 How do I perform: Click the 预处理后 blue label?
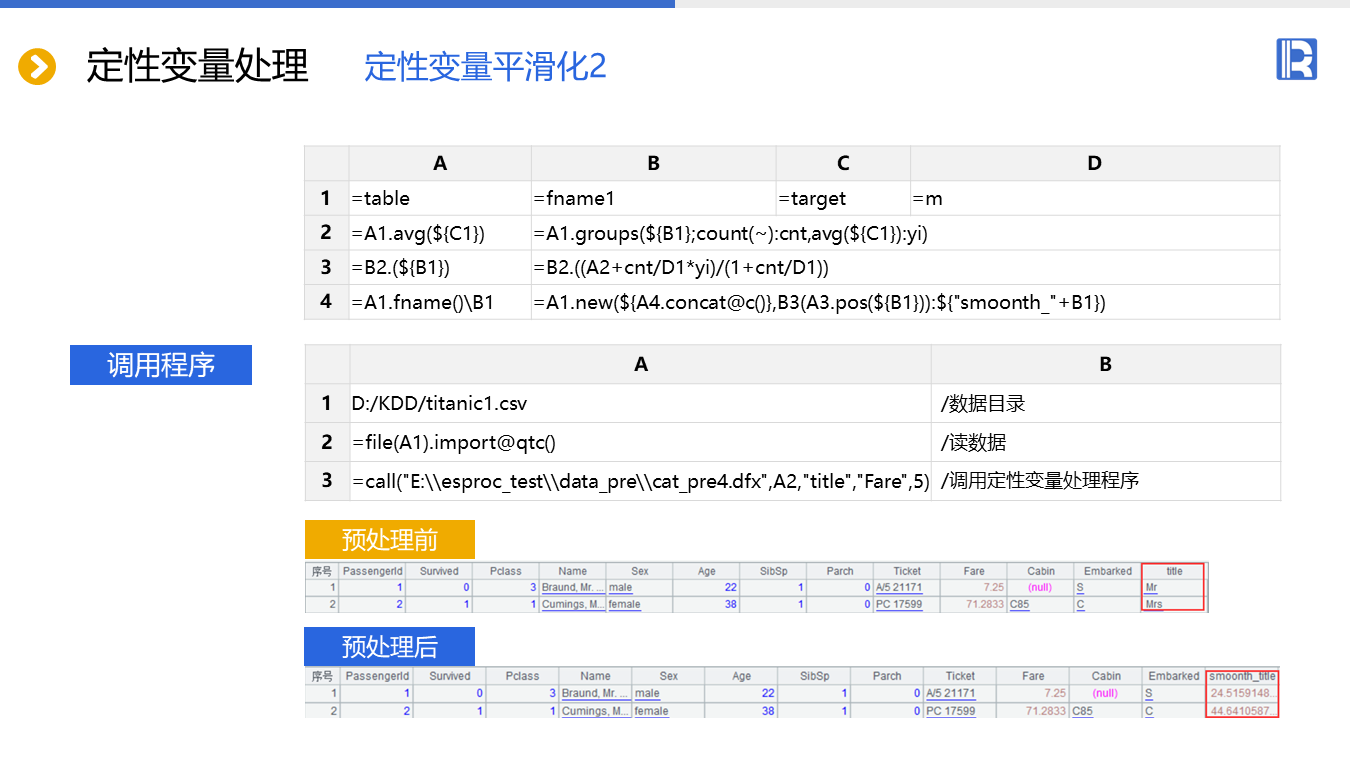[x=389, y=646]
